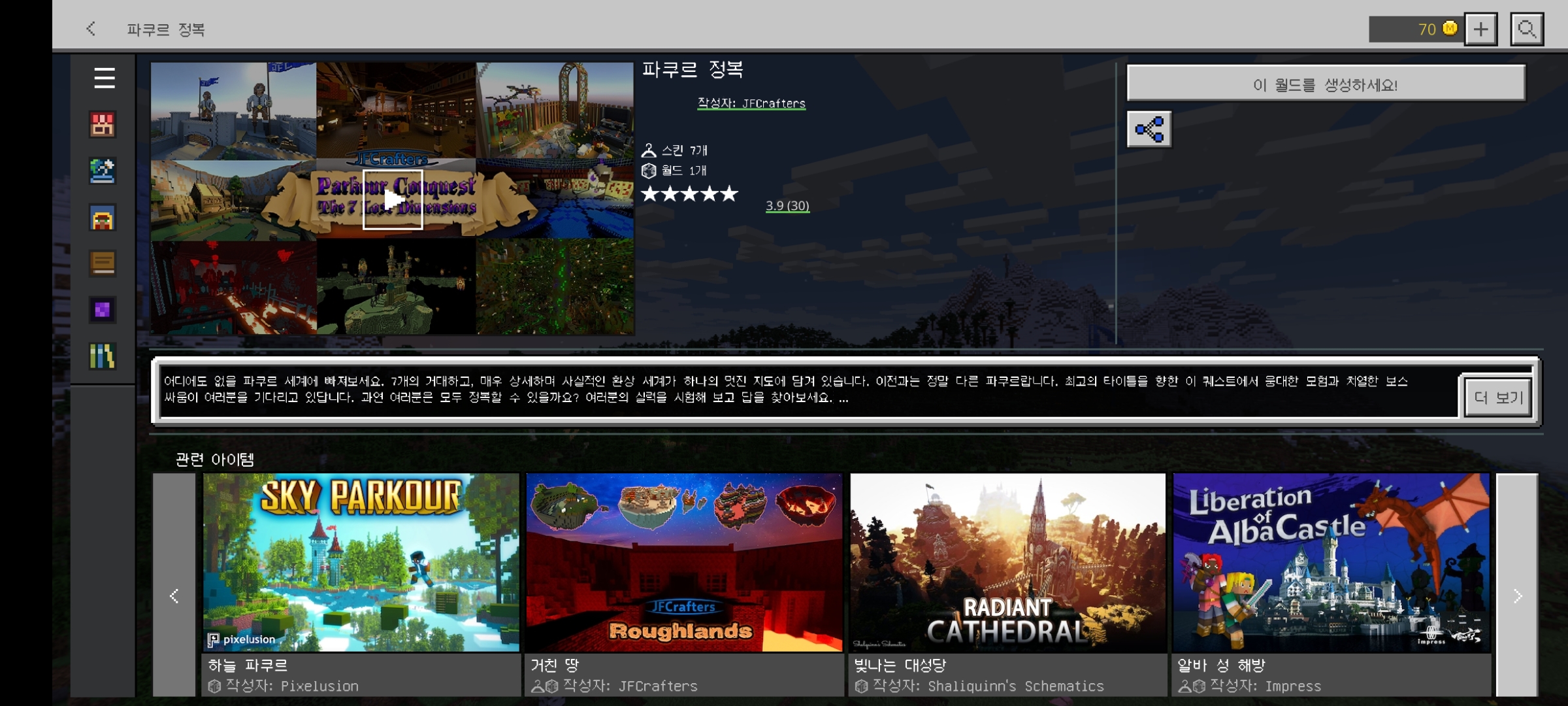
Task: Add Minecoins with the plus button
Action: [1480, 29]
